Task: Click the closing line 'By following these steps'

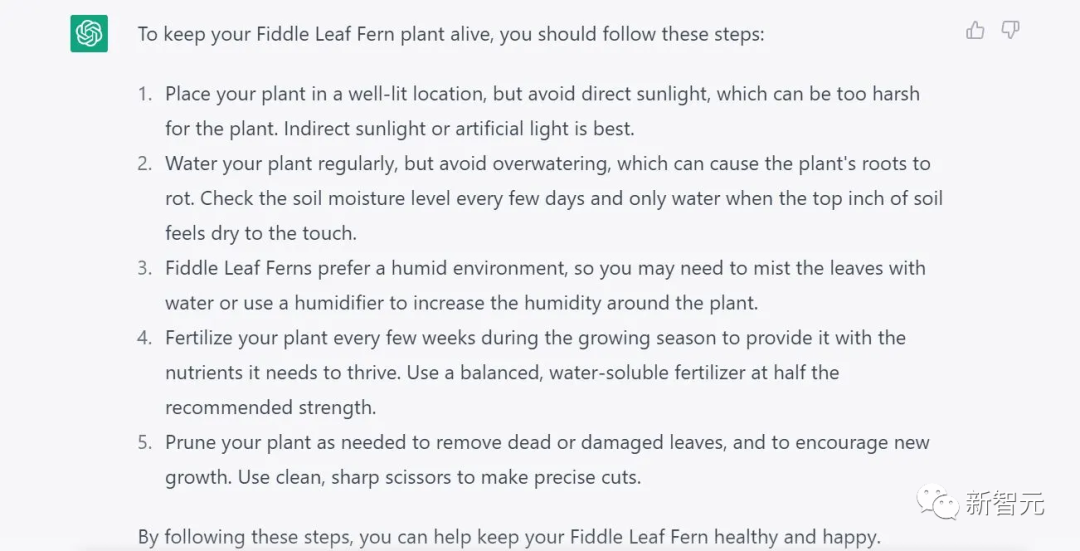Action: (x=509, y=537)
